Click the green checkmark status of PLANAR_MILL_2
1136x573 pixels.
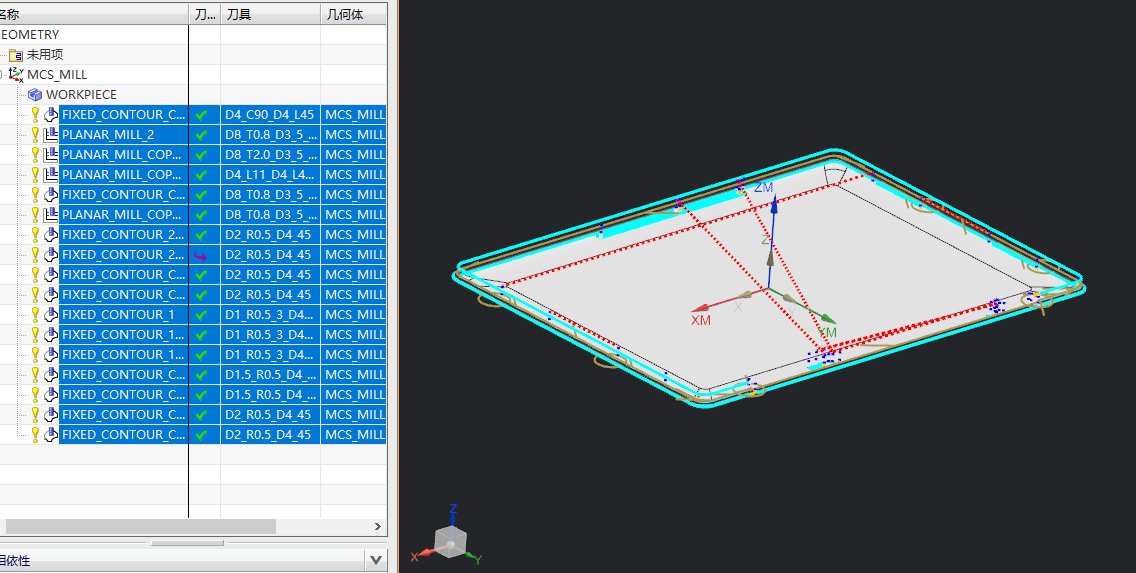201,135
